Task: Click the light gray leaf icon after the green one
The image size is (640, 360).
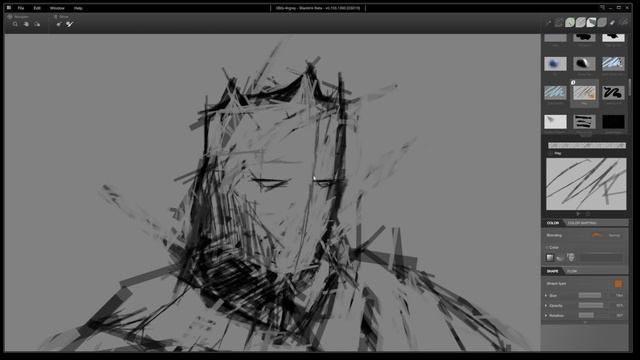Action: click(x=580, y=22)
